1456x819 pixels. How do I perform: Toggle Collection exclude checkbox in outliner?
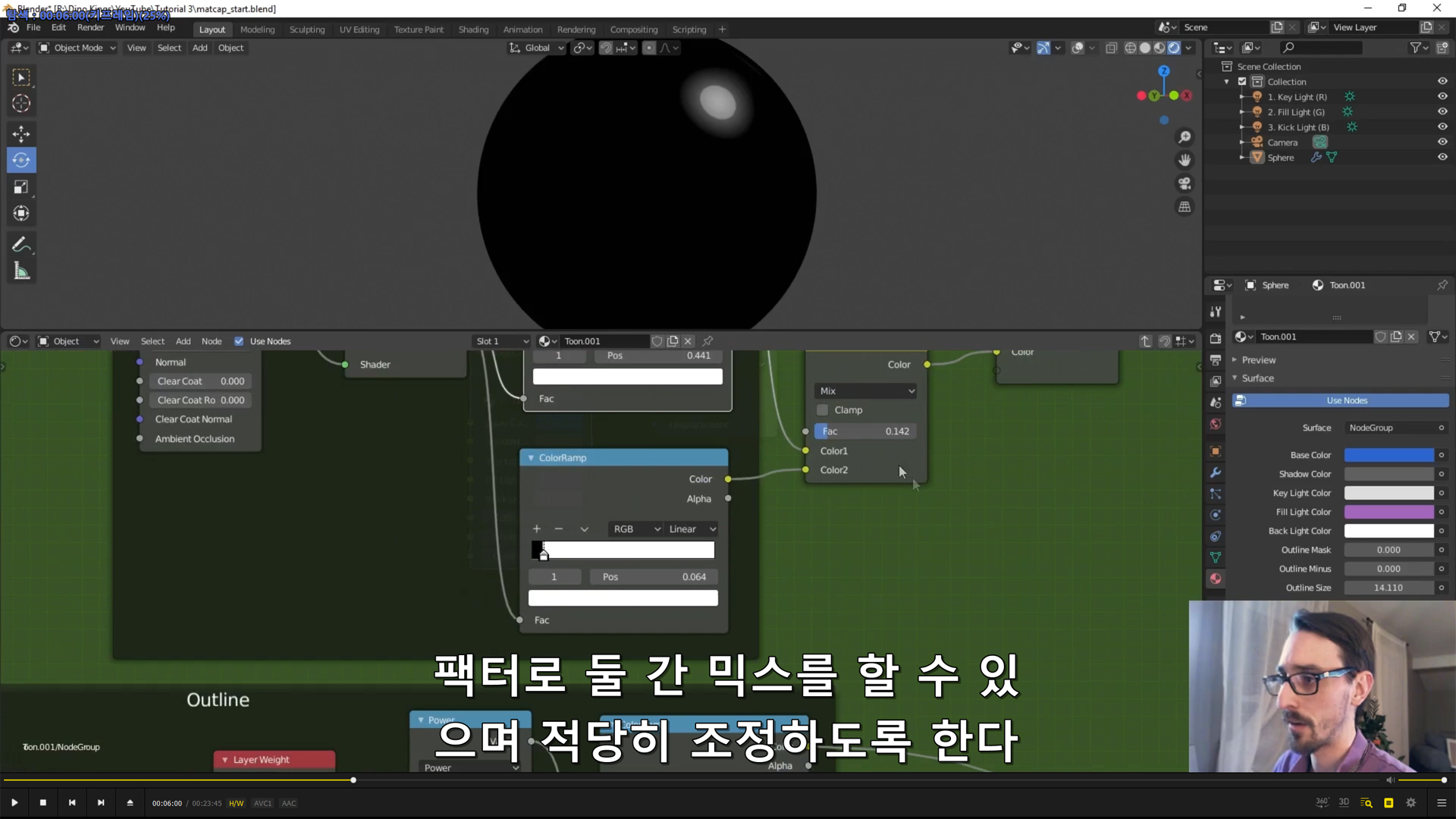tap(1242, 81)
